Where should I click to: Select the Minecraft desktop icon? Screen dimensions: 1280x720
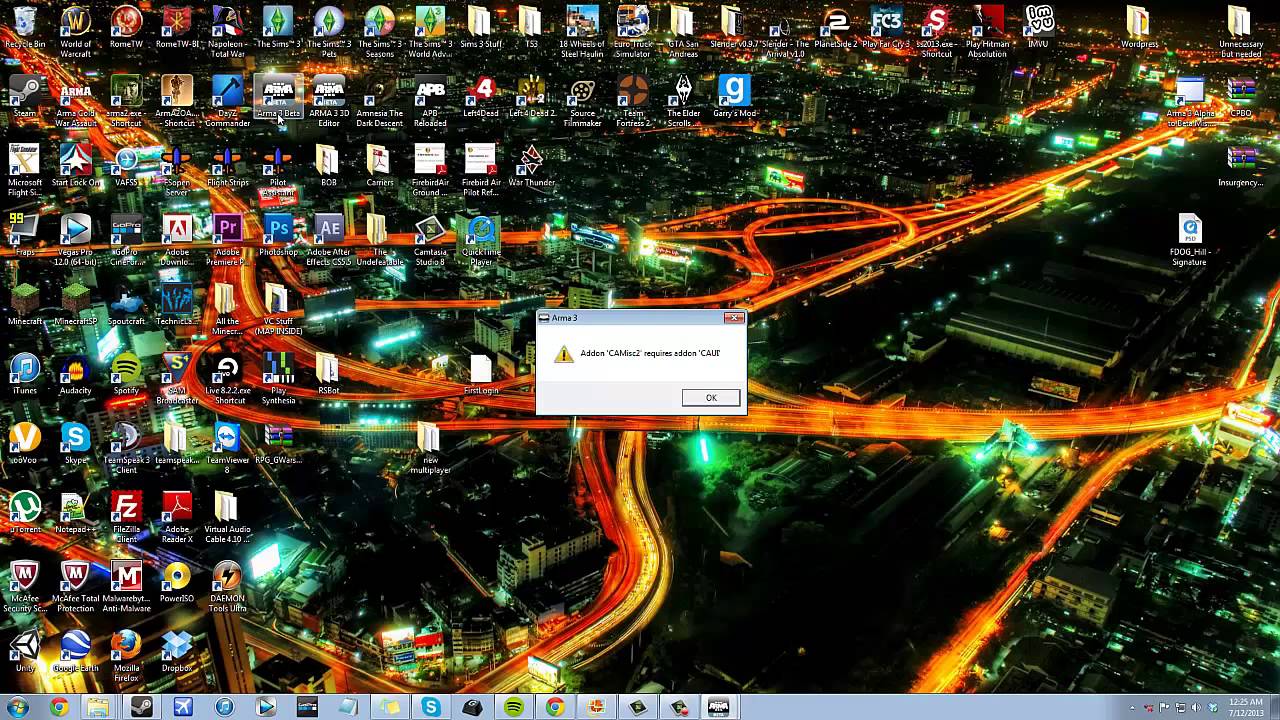point(25,304)
